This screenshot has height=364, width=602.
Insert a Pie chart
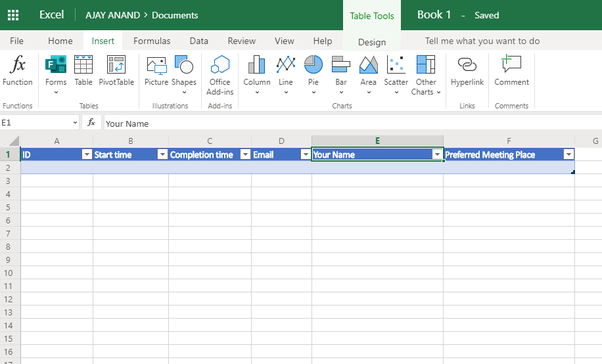(x=313, y=71)
